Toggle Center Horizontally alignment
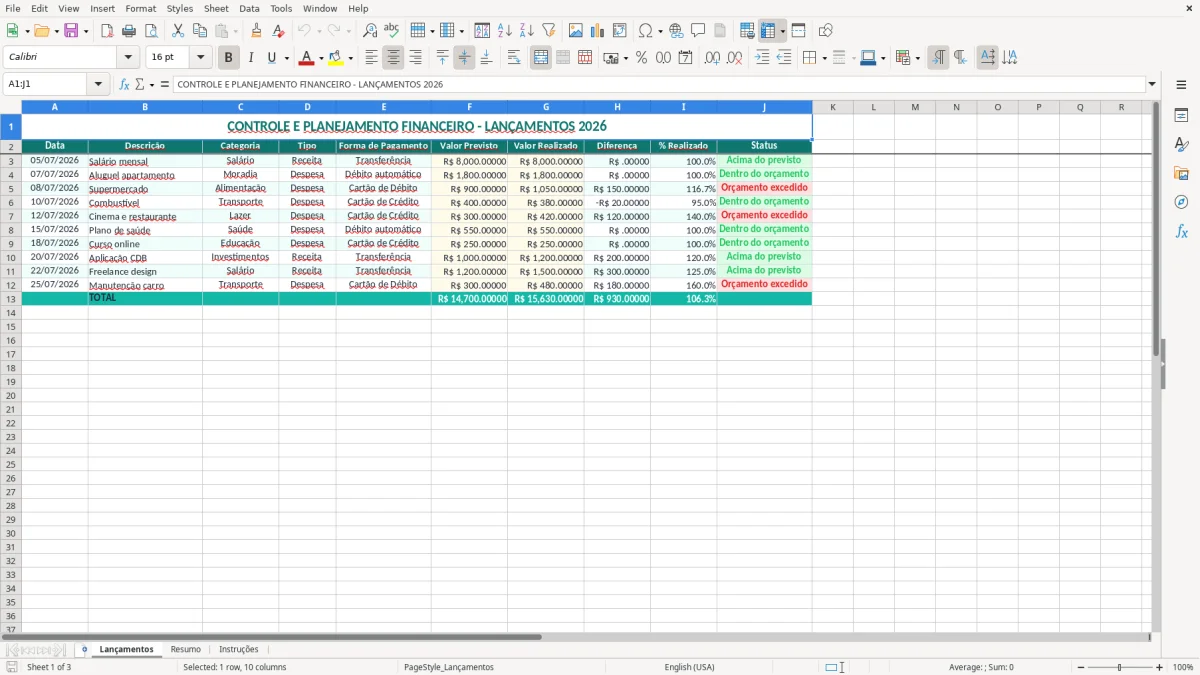Image resolution: width=1200 pixels, height=675 pixels. (393, 58)
